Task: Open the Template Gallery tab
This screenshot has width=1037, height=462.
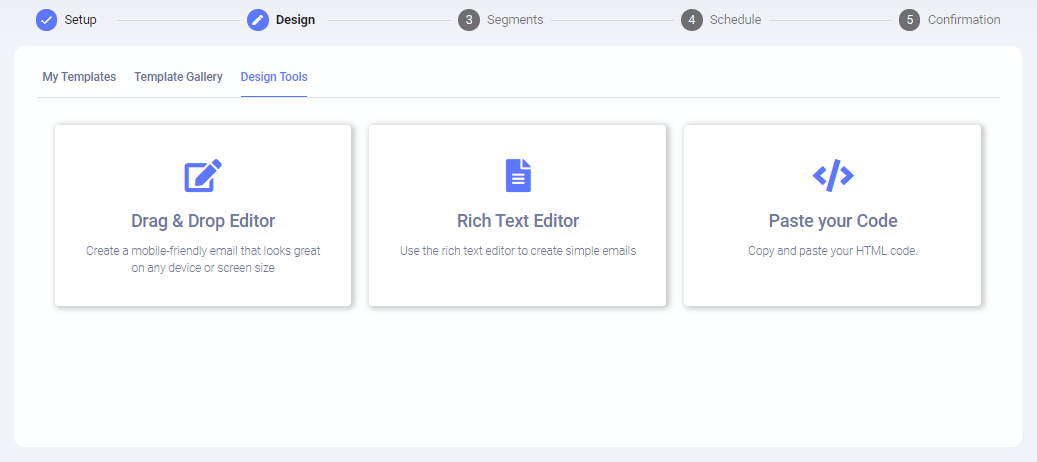Action: pyautogui.click(x=178, y=77)
